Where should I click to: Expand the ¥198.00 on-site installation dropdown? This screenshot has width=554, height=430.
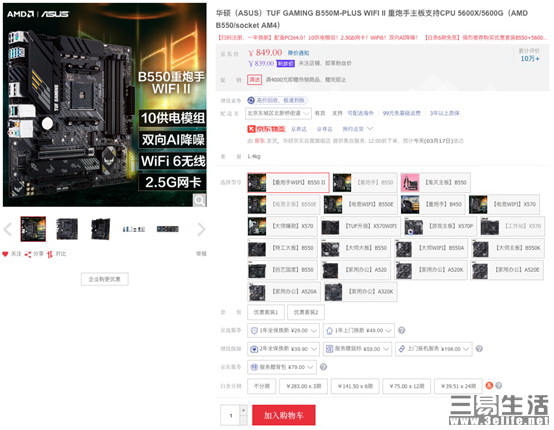(434, 349)
